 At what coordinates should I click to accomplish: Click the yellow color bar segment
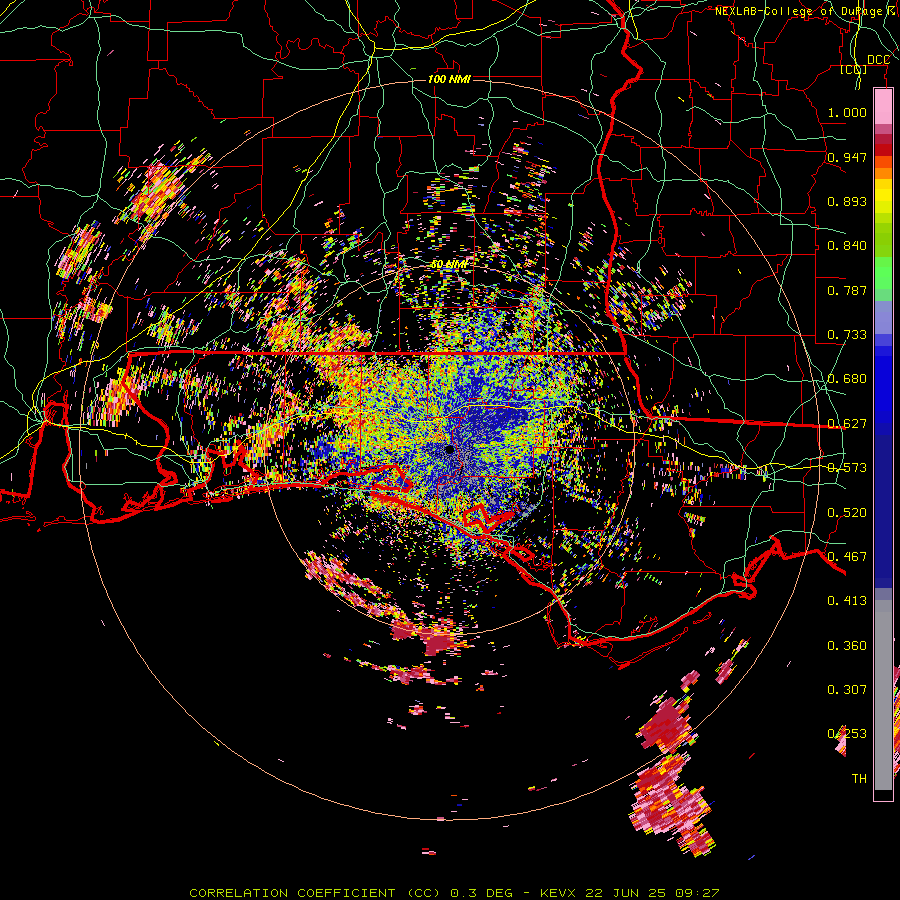click(883, 198)
